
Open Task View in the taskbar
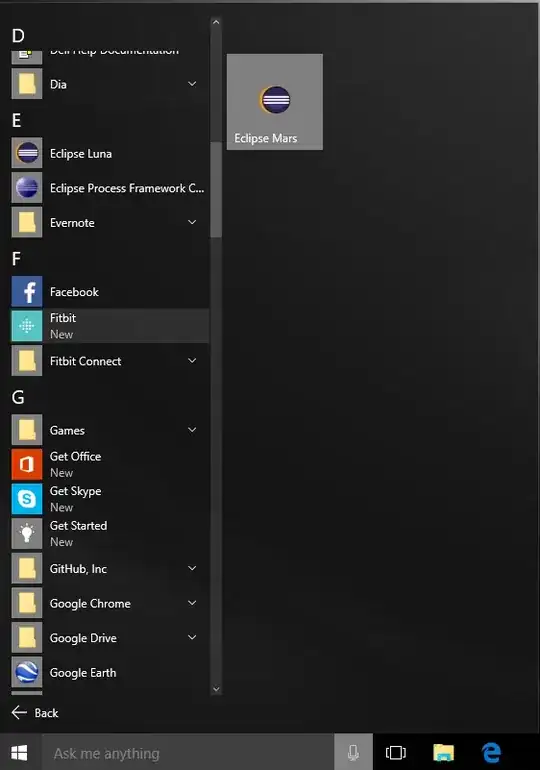(x=396, y=752)
